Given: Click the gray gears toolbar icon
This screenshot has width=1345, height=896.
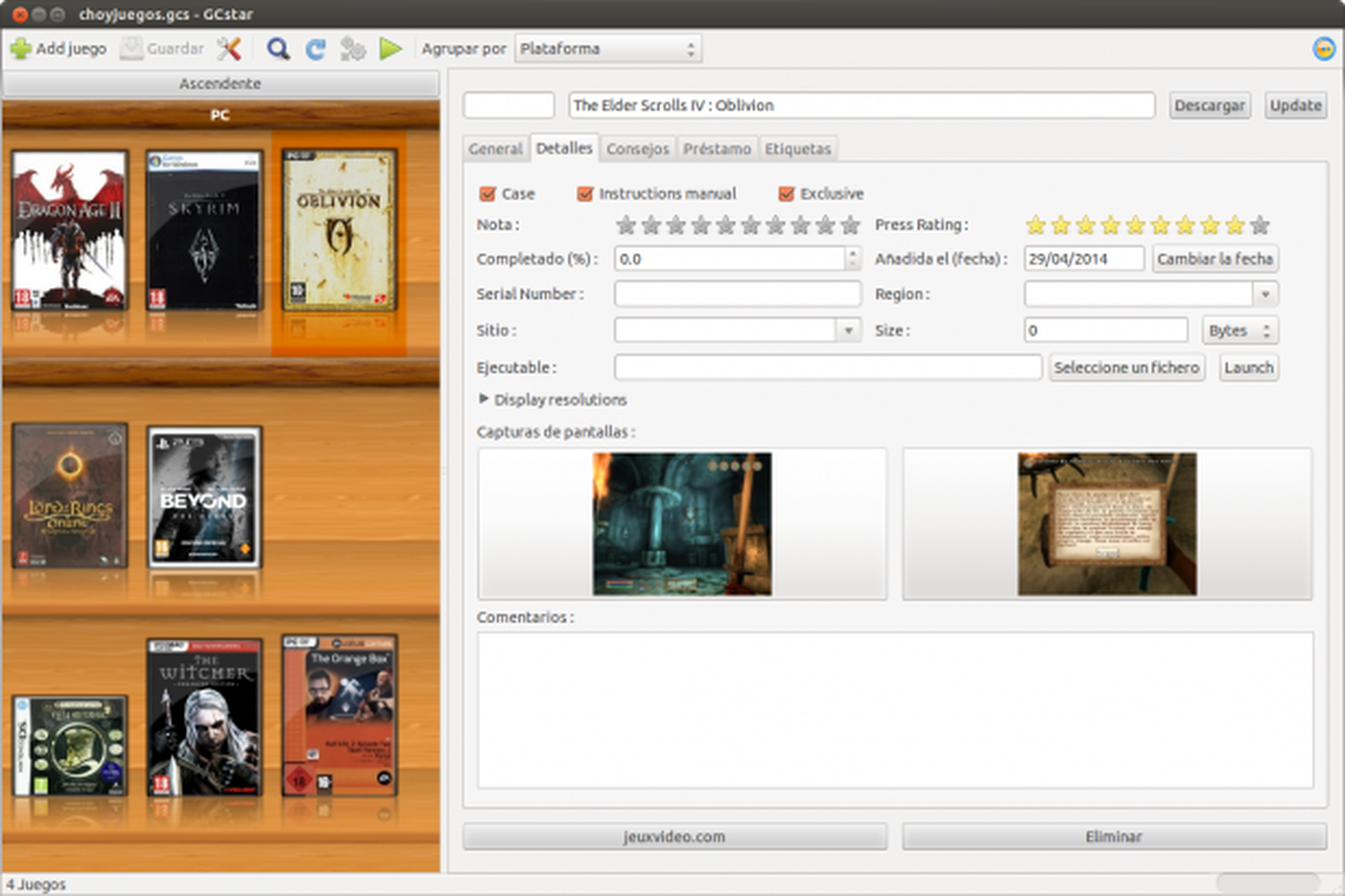Looking at the screenshot, I should 352,49.
